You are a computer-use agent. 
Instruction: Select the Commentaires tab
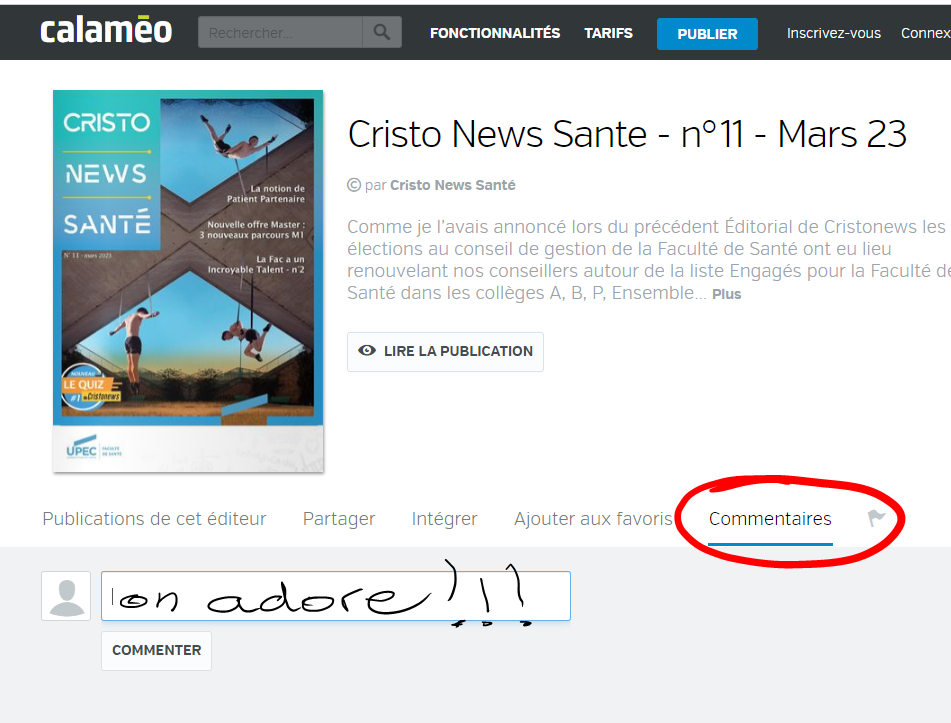point(770,519)
